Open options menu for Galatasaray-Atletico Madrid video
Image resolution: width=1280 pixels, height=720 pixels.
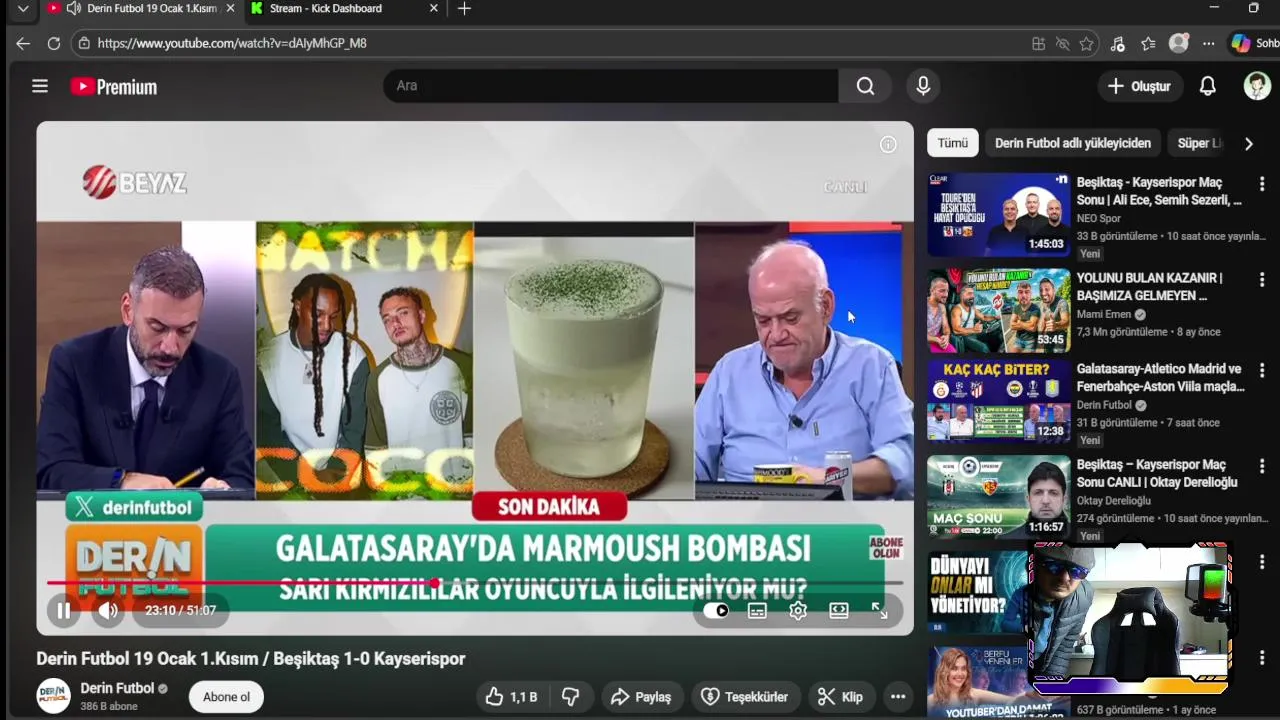click(1262, 371)
